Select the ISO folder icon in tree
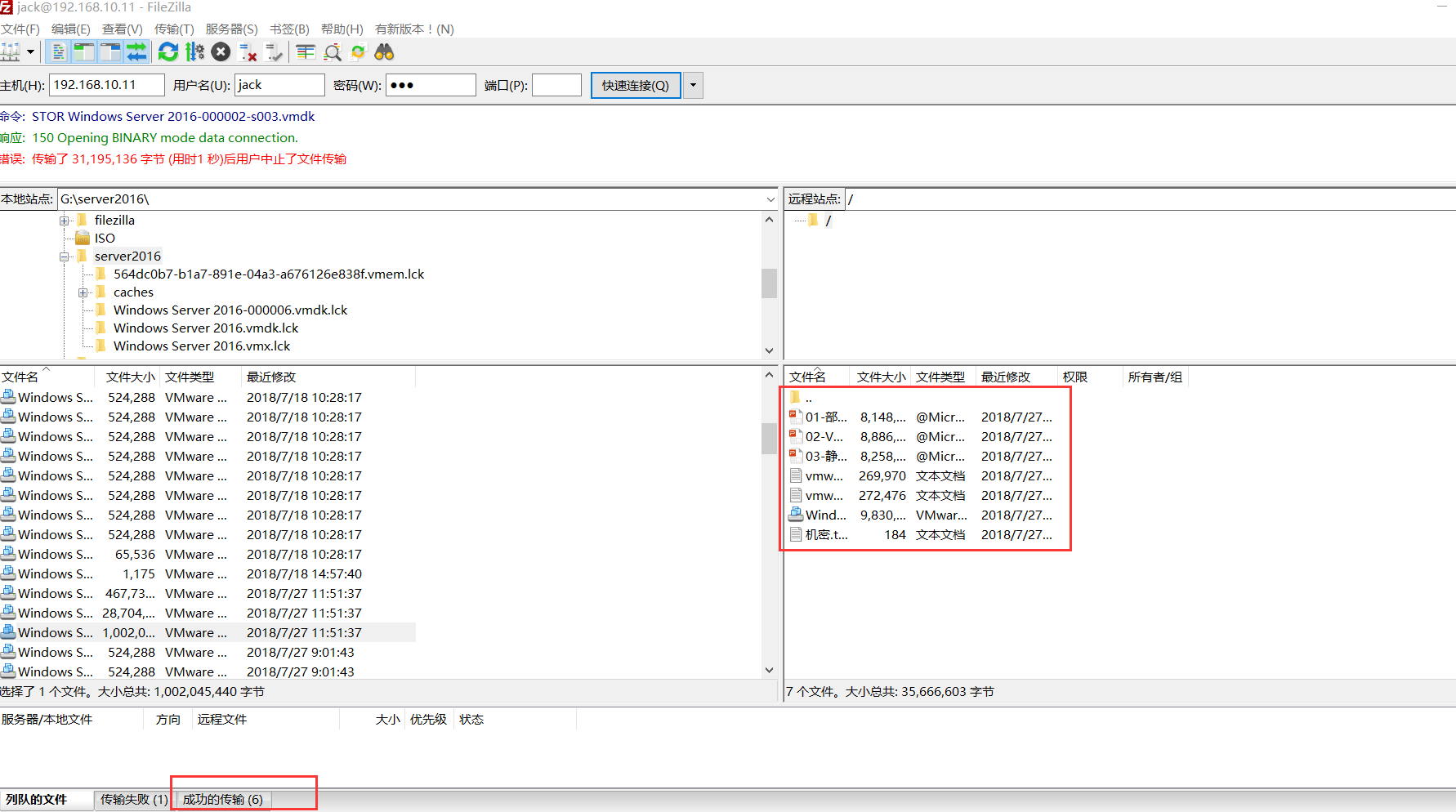This screenshot has height=812, width=1456. (x=82, y=239)
